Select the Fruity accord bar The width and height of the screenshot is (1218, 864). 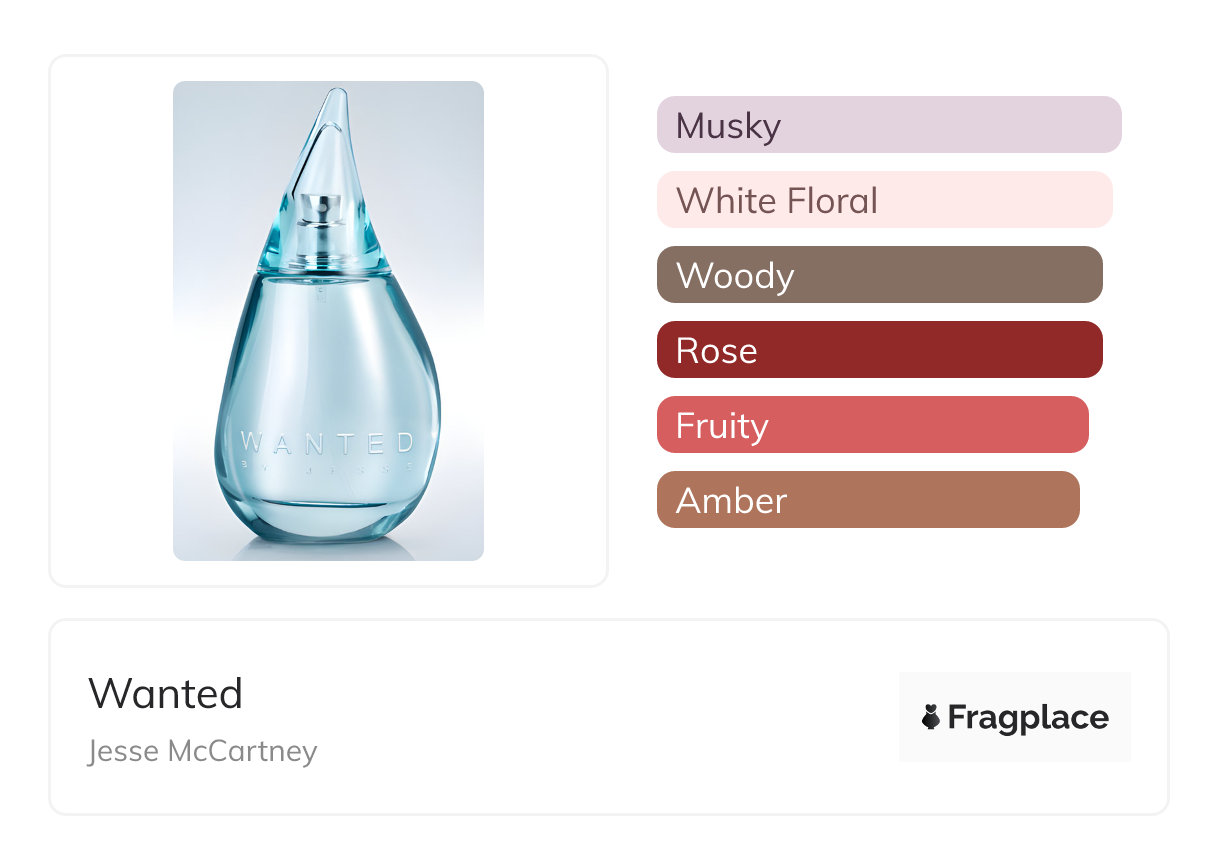click(x=872, y=425)
